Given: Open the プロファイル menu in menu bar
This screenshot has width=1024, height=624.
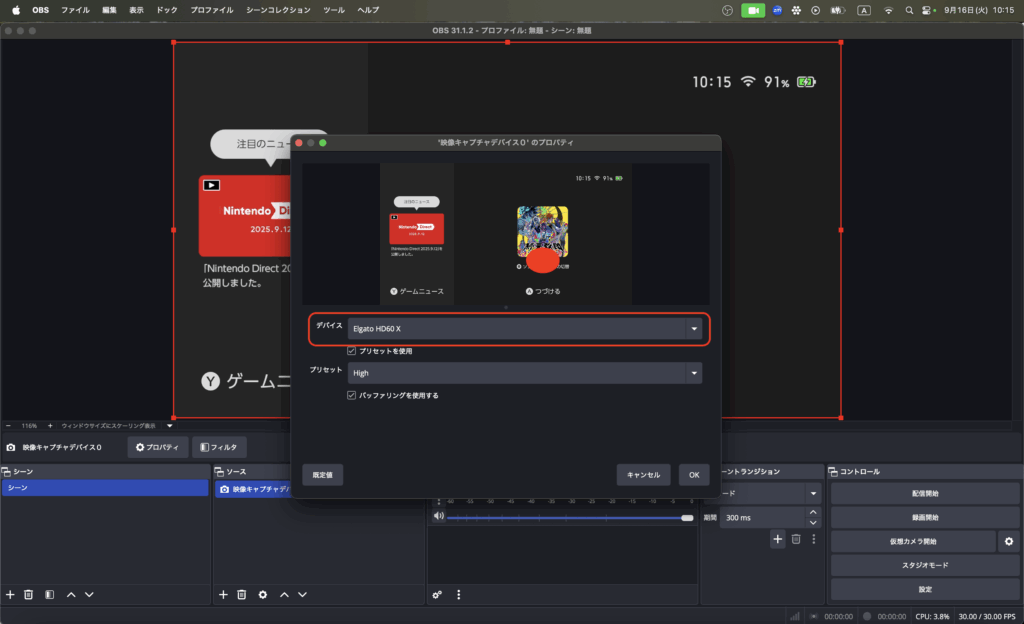Looking at the screenshot, I should (212, 9).
